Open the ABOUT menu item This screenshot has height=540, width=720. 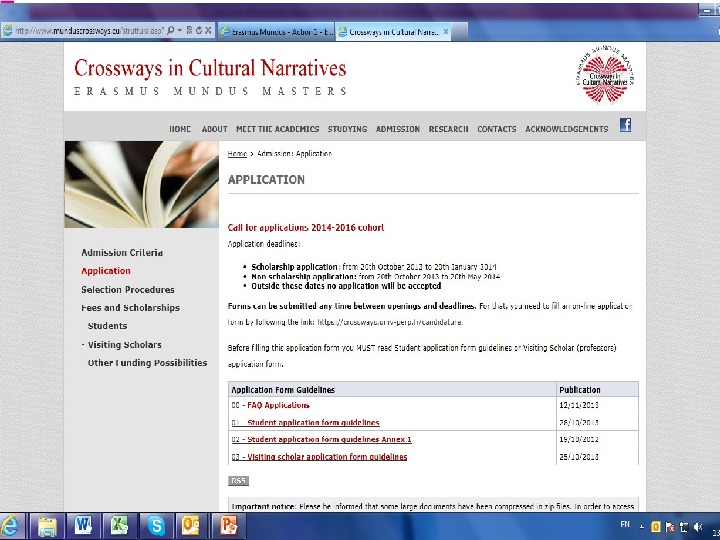(214, 129)
